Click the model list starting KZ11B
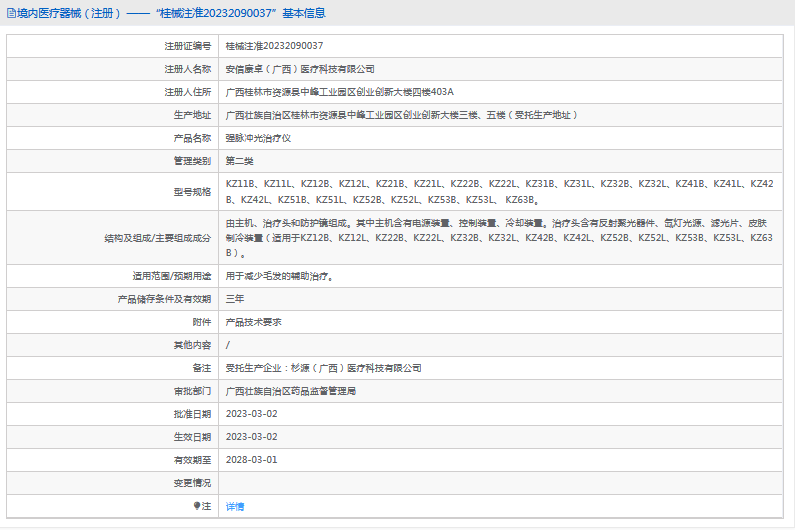 click(499, 192)
